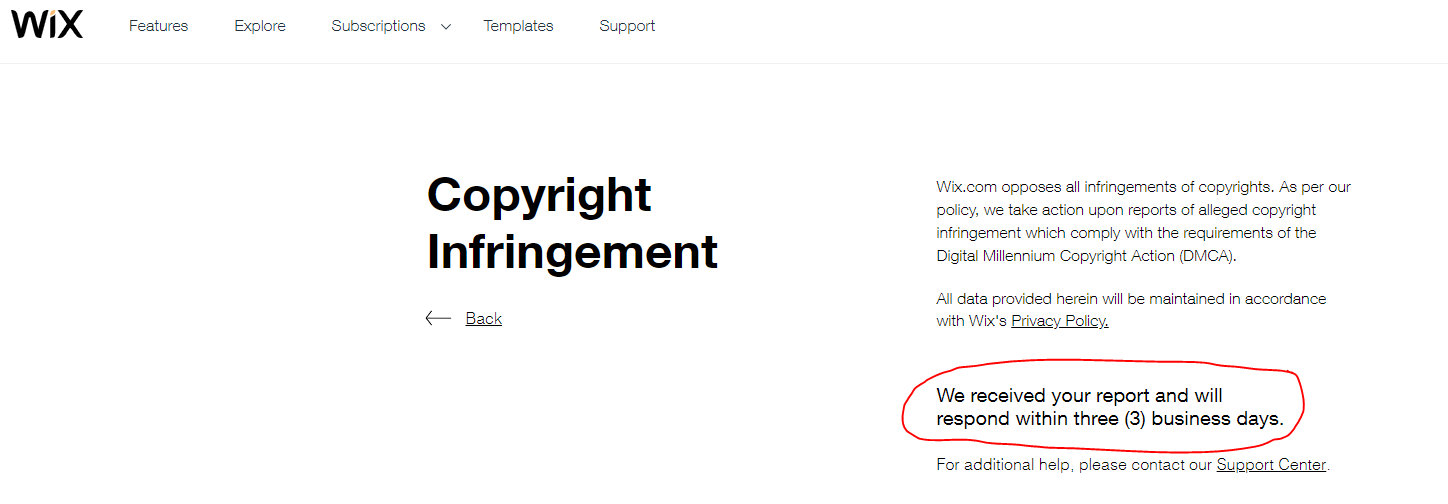Viewport: 1448px width, 504px height.
Task: Follow the Back link
Action: click(484, 318)
